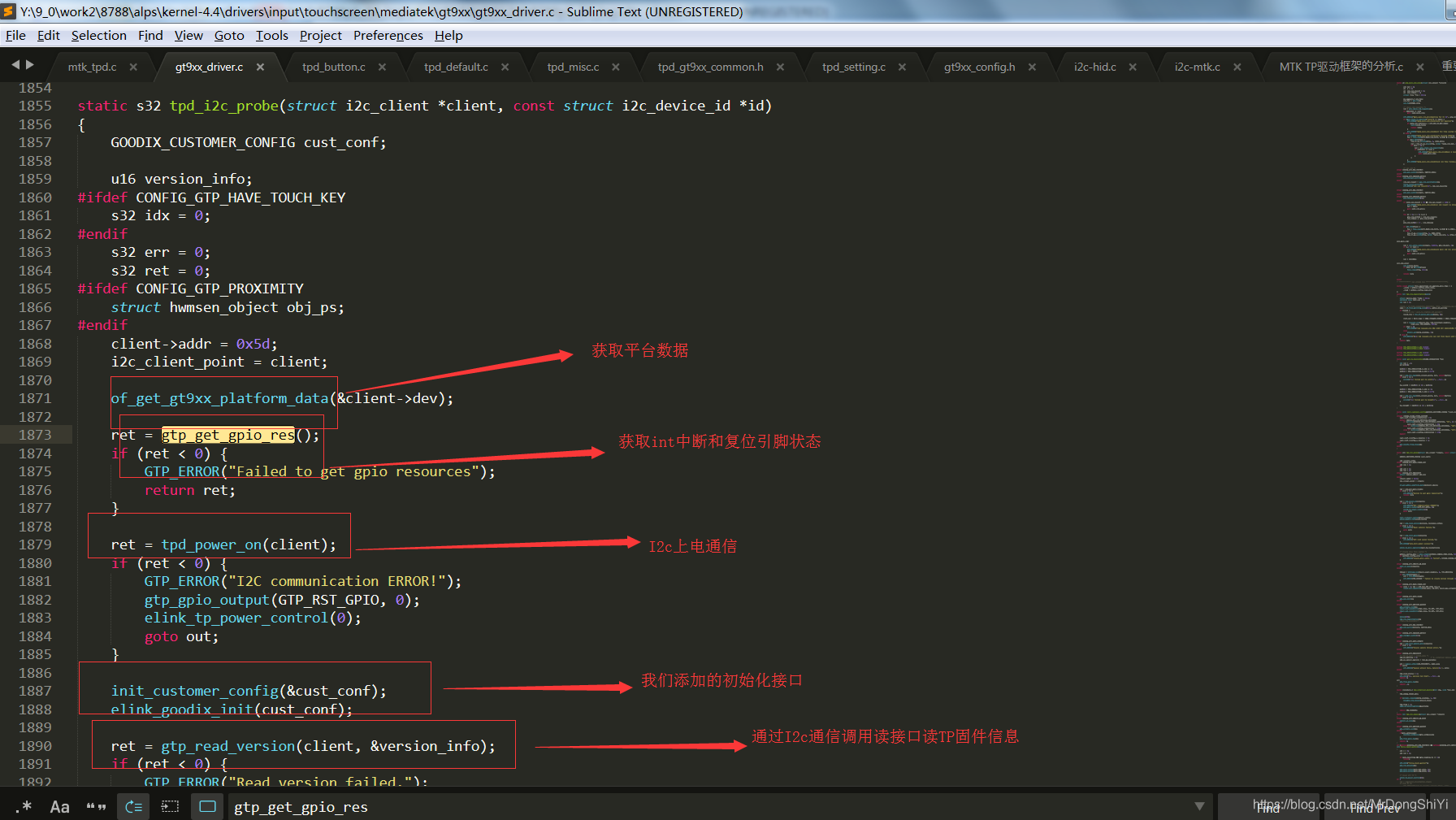The image size is (1456, 820).
Task: Switch to the MTK TP驱动框架的分析.c tab
Action: point(1341,67)
